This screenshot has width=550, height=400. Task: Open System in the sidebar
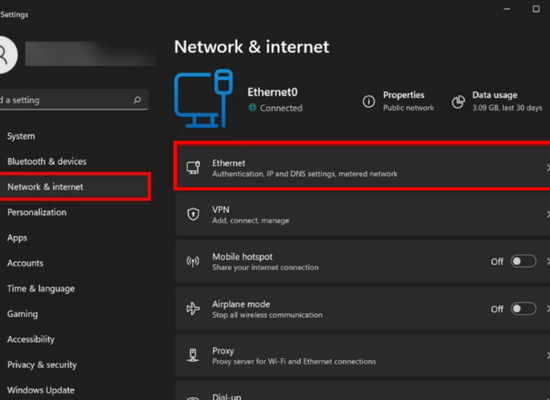pyautogui.click(x=21, y=136)
